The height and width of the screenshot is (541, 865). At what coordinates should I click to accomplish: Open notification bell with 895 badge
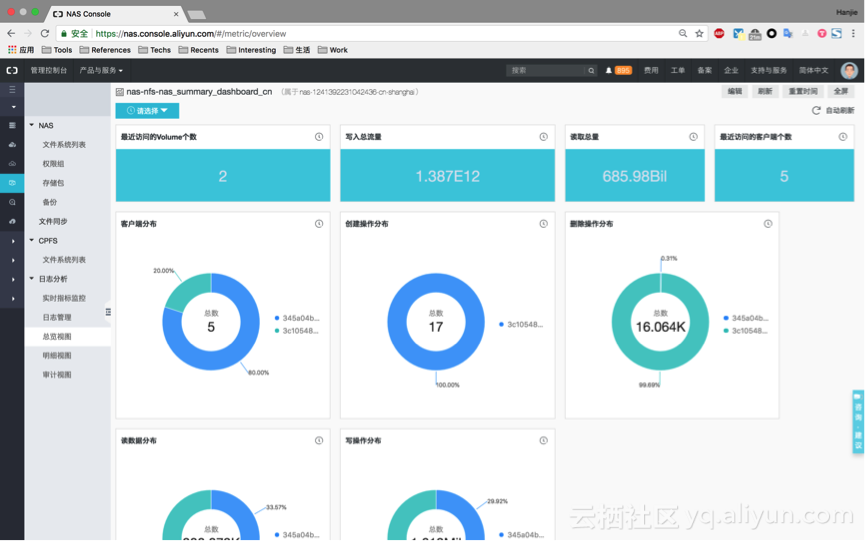(618, 71)
